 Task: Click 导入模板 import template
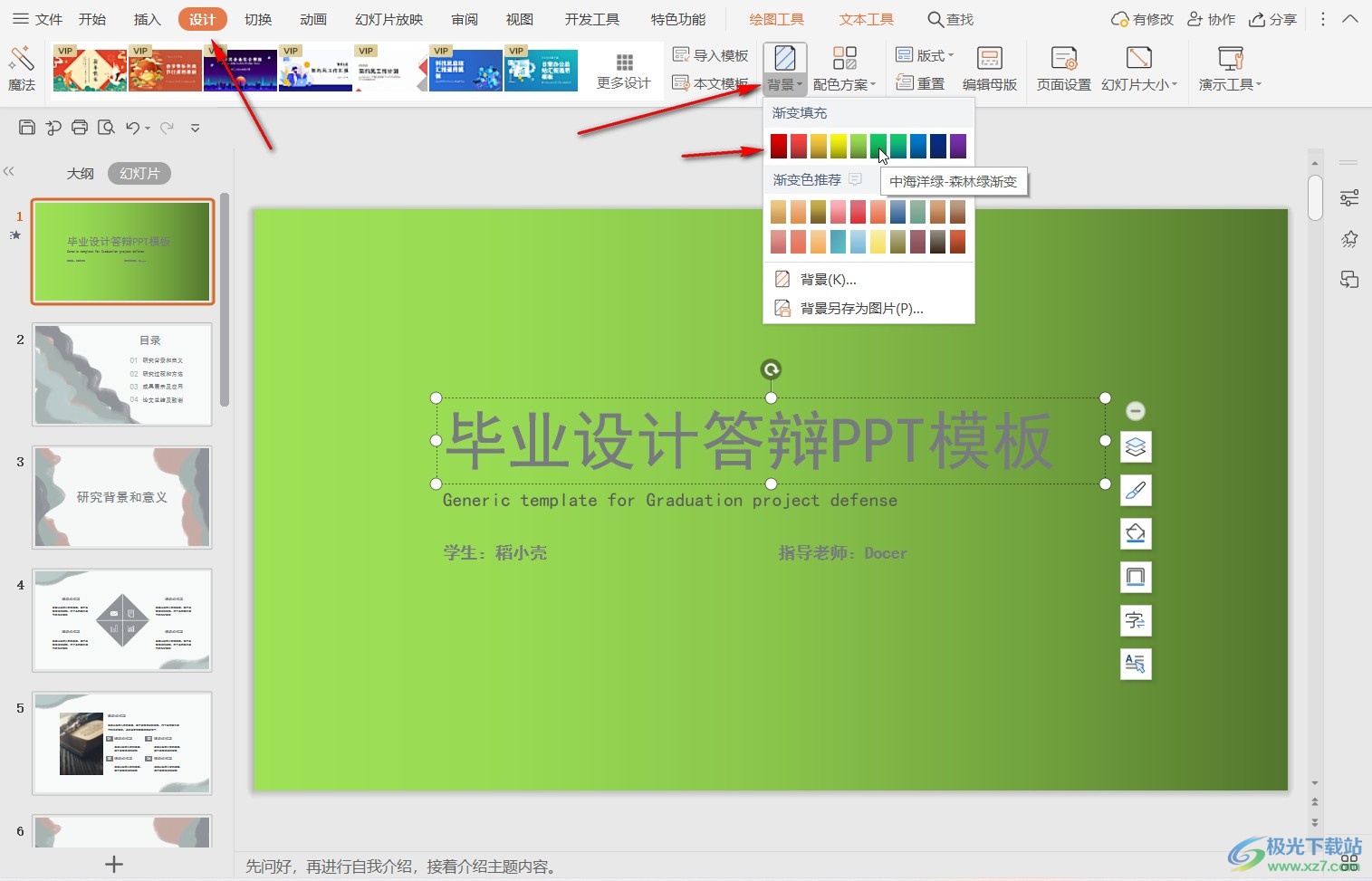tap(711, 55)
